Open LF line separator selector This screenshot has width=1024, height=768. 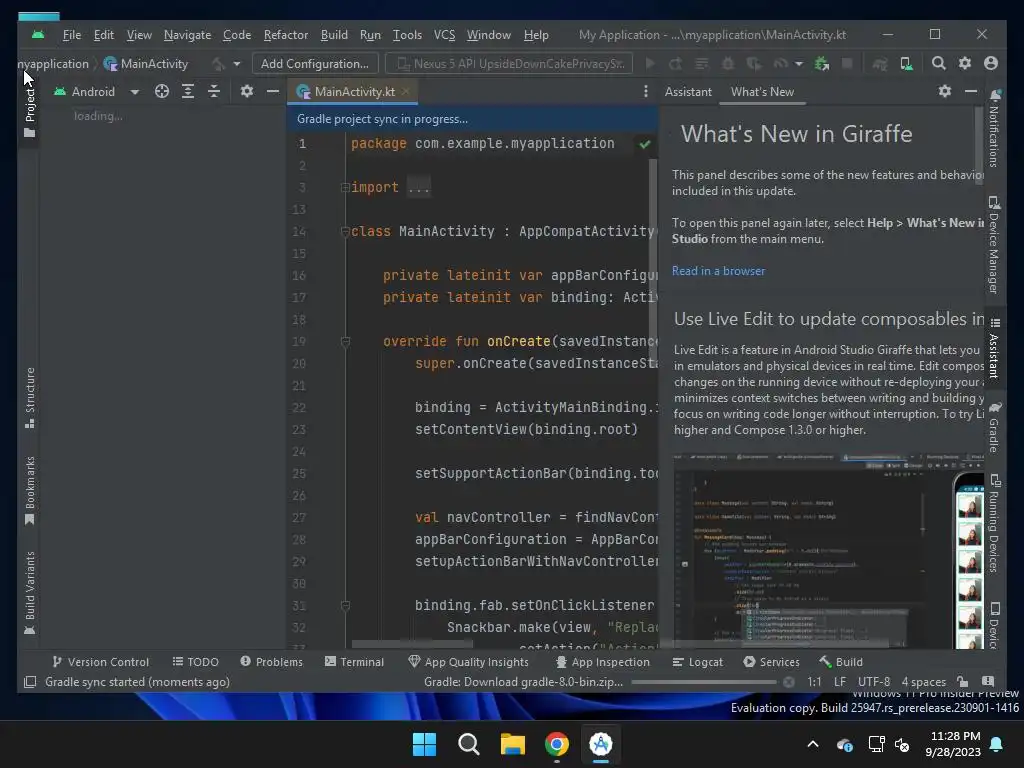[x=840, y=682]
